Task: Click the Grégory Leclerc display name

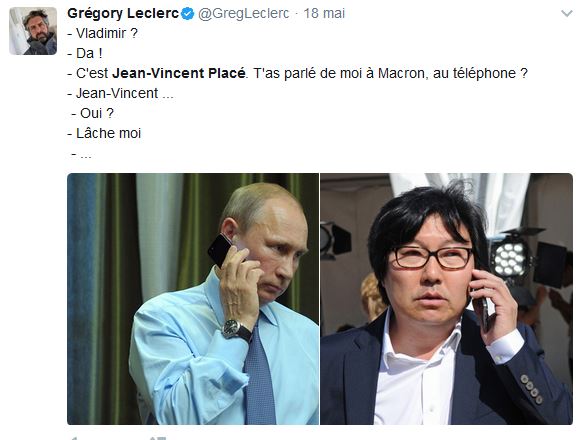Action: (x=123, y=13)
